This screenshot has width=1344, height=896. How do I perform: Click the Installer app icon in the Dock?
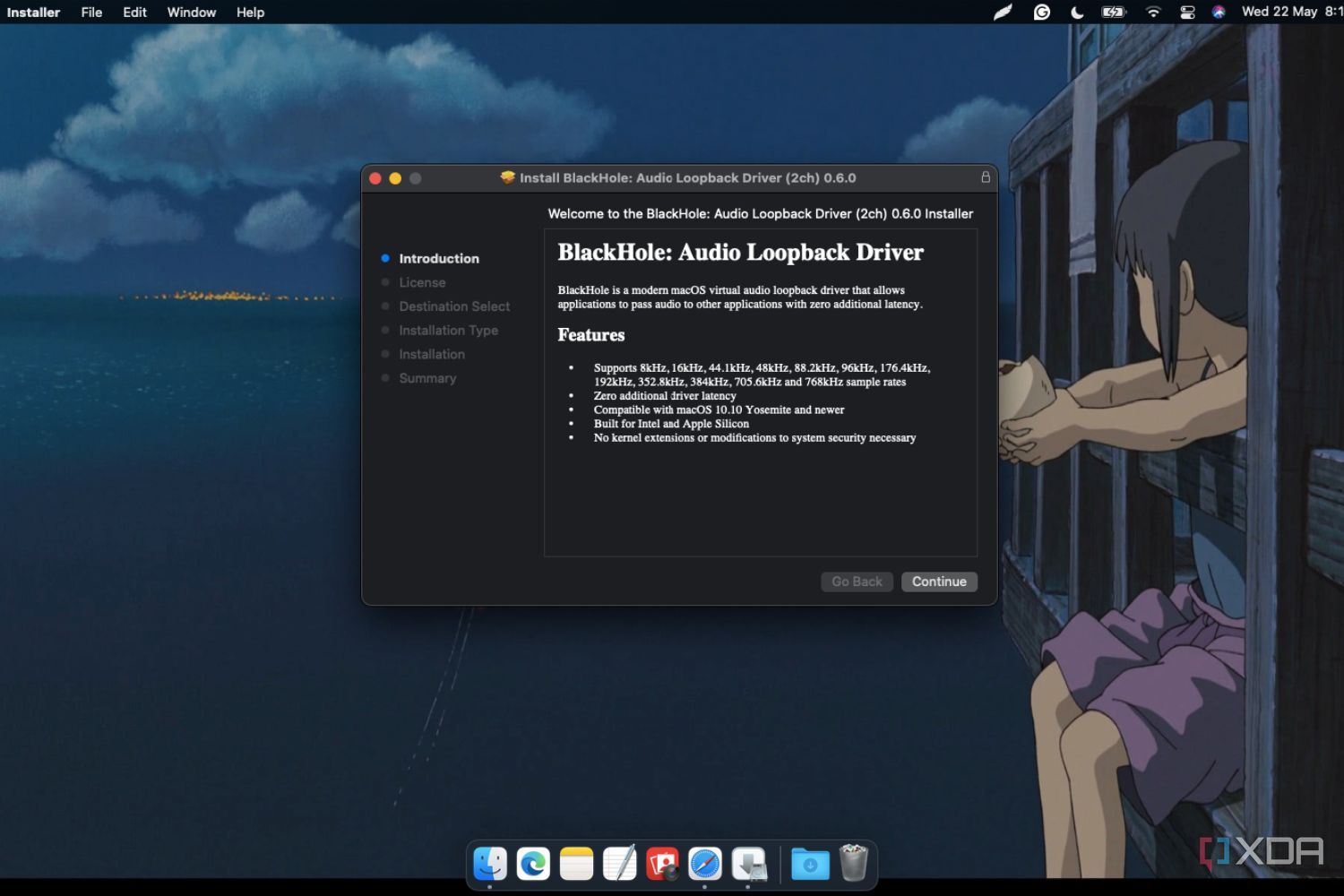point(749,864)
